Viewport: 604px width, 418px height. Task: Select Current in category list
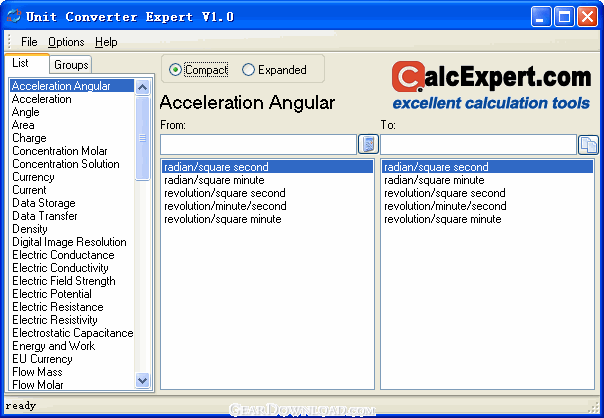click(x=72, y=190)
